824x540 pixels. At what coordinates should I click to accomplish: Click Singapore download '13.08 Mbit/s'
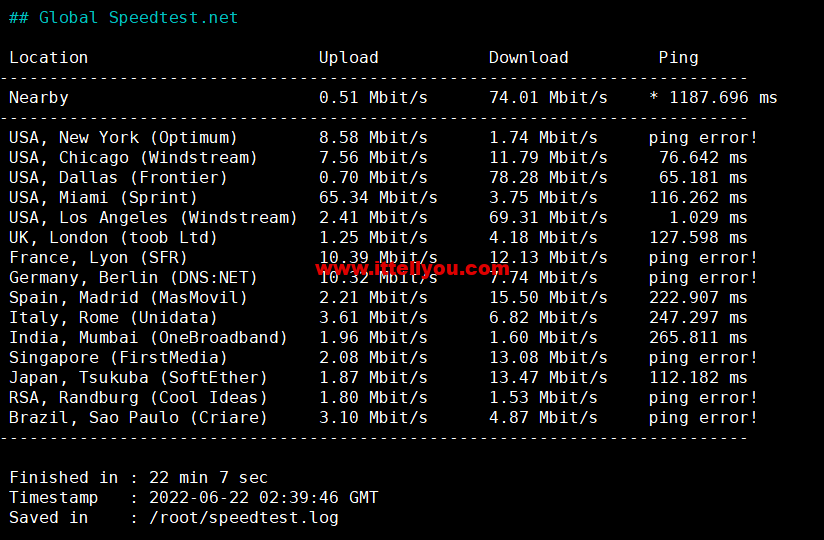(548, 357)
